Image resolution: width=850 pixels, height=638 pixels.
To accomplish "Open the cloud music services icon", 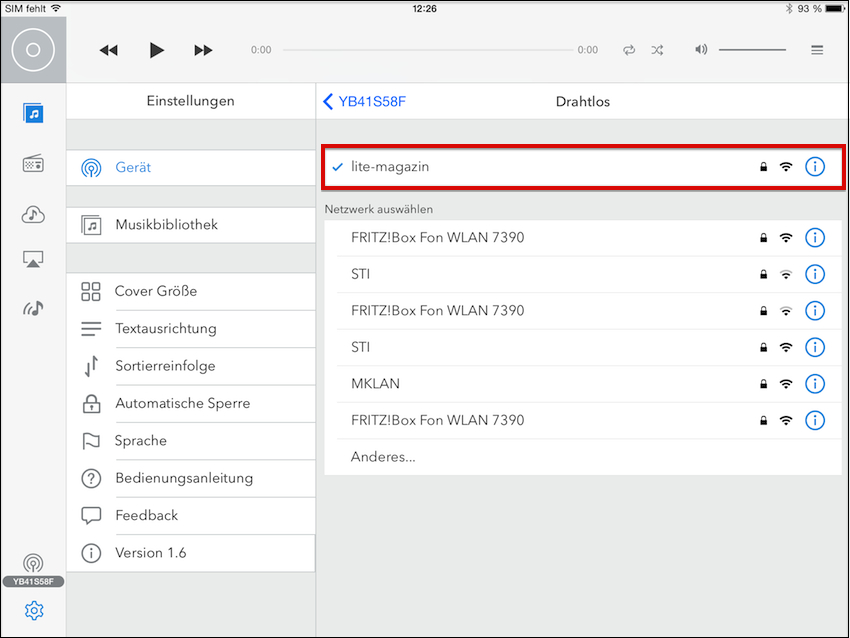I will [x=34, y=214].
